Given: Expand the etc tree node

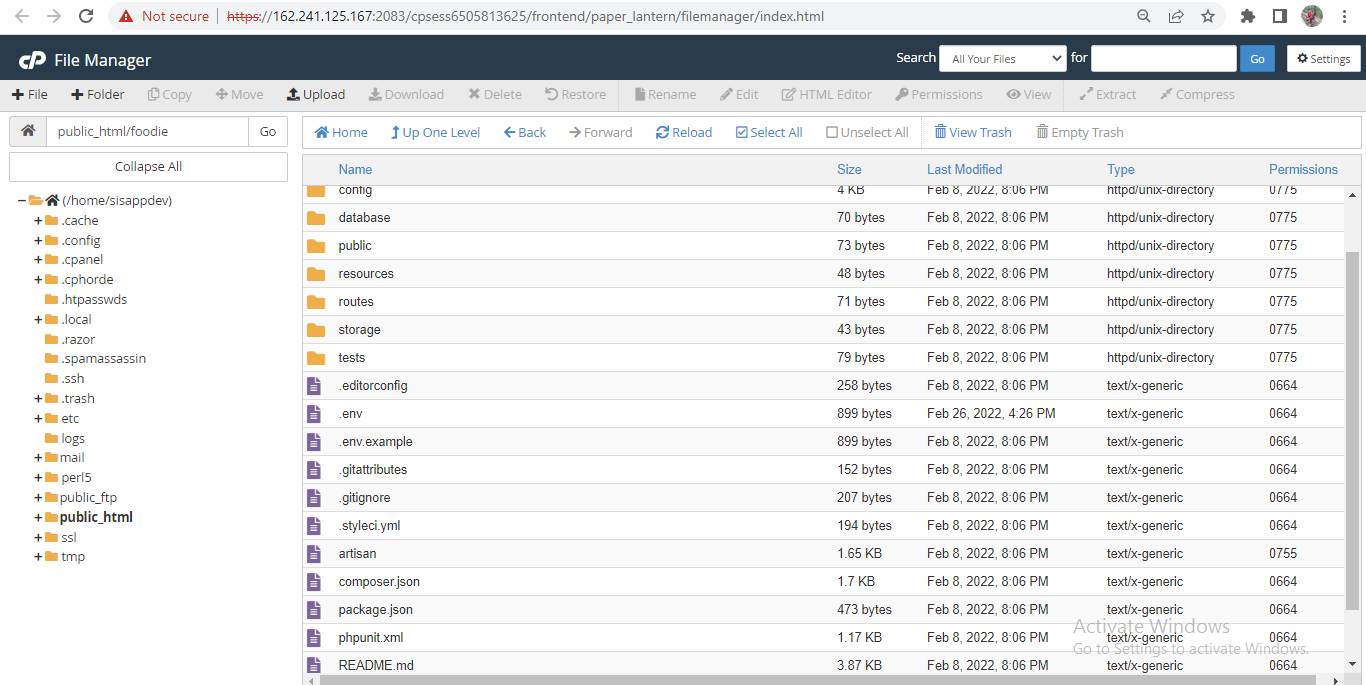Looking at the screenshot, I should point(38,419).
